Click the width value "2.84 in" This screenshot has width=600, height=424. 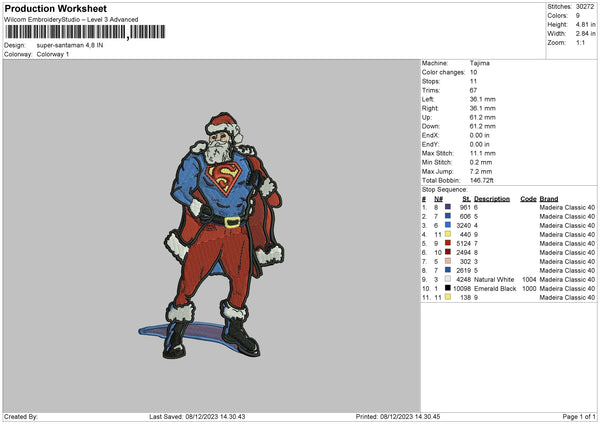coord(585,34)
